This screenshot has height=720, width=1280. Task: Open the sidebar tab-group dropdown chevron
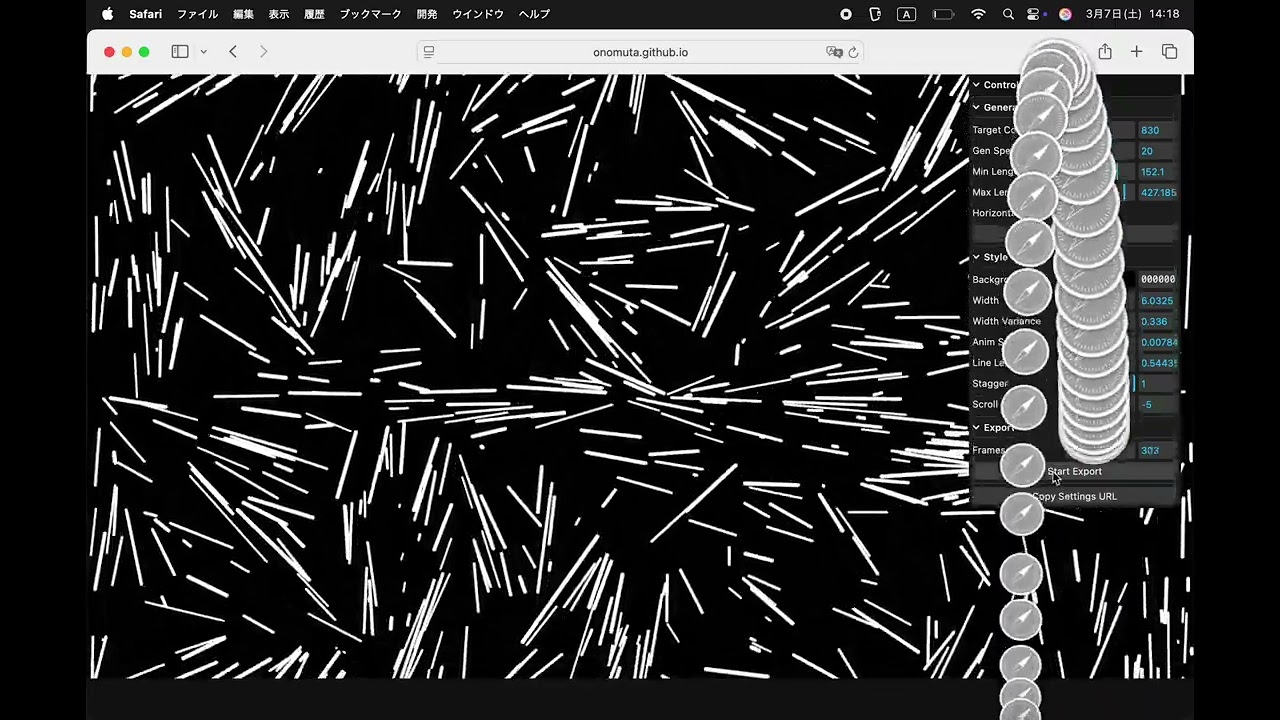[203, 52]
